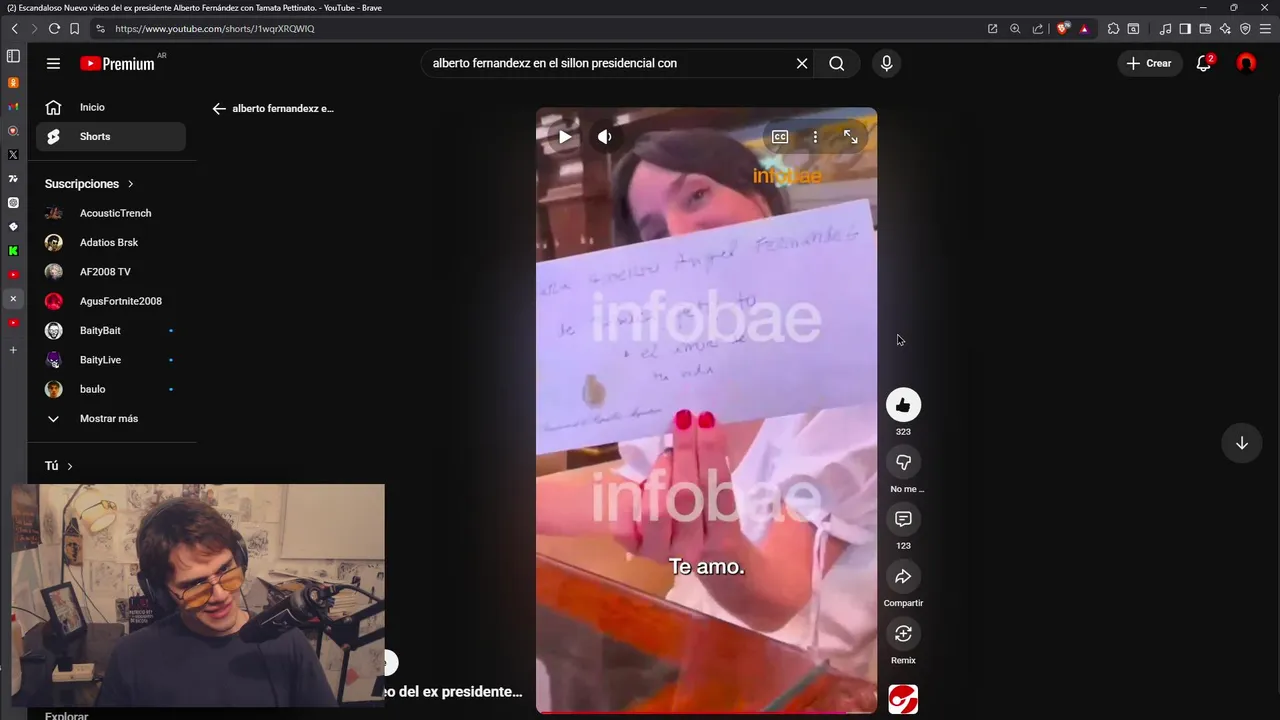Open the zoom control in address bar
1280x720 pixels.
[1015, 29]
